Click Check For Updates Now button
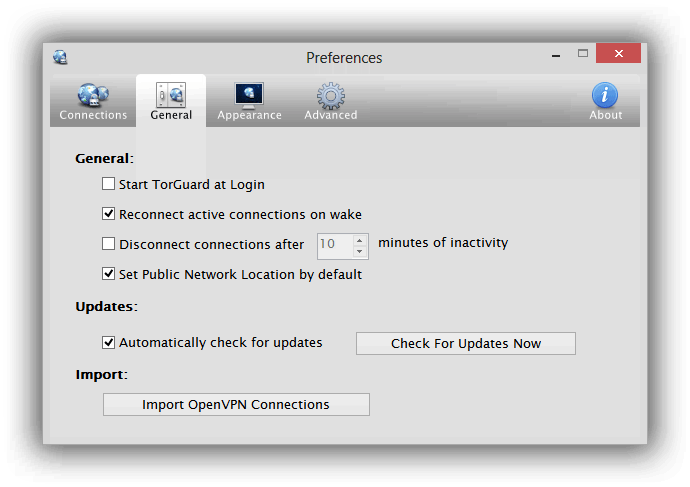 (x=466, y=343)
